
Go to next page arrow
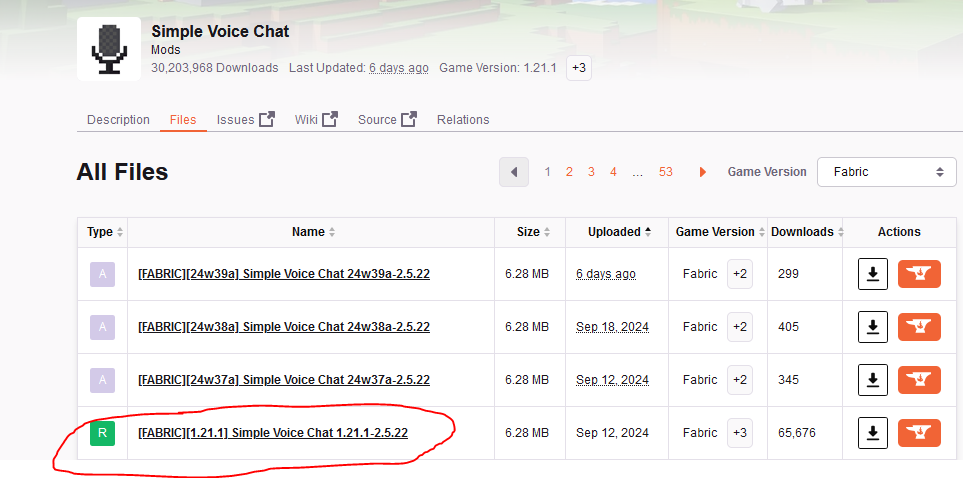click(703, 172)
